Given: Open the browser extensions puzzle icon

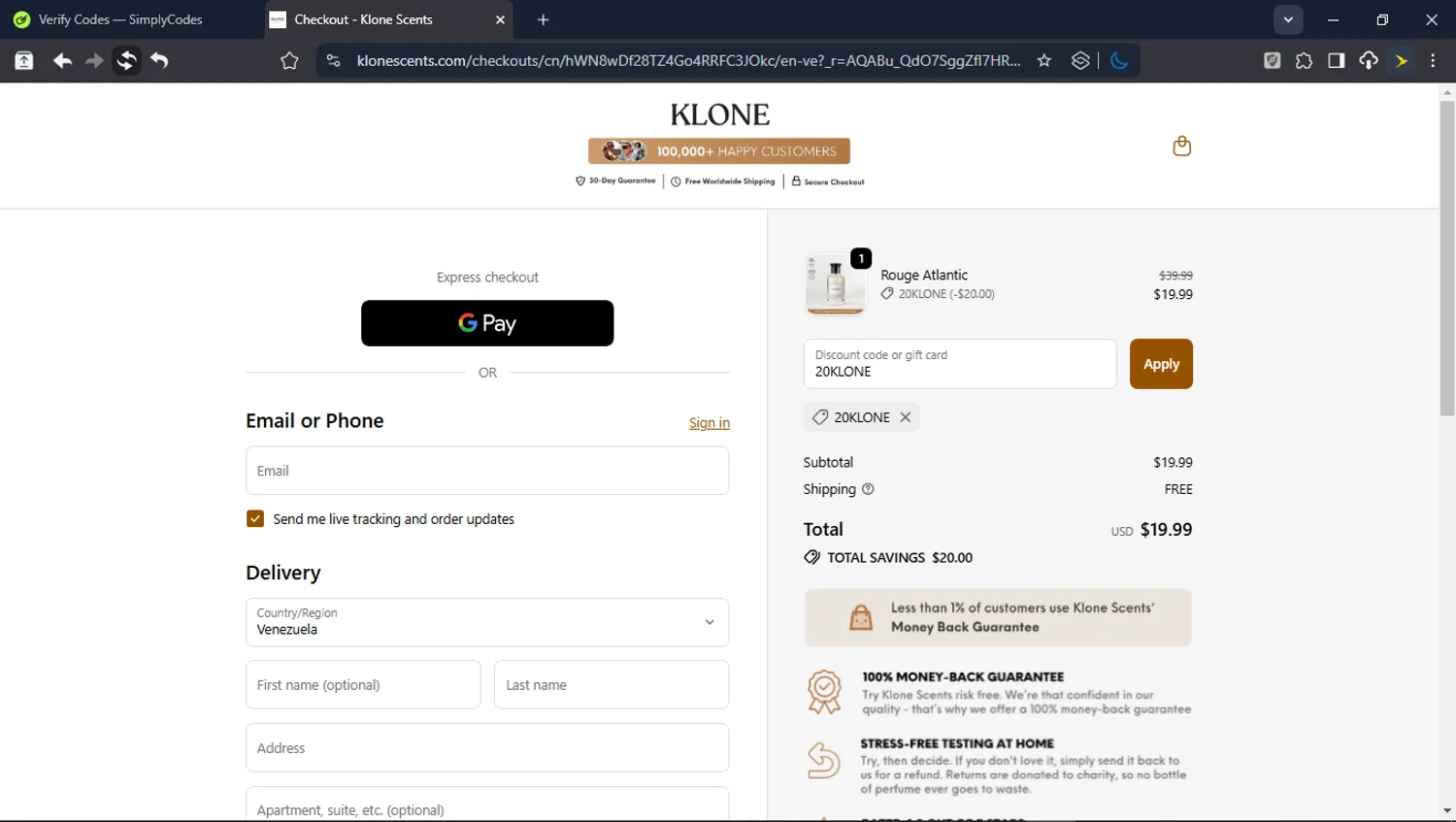Looking at the screenshot, I should pyautogui.click(x=1304, y=60).
